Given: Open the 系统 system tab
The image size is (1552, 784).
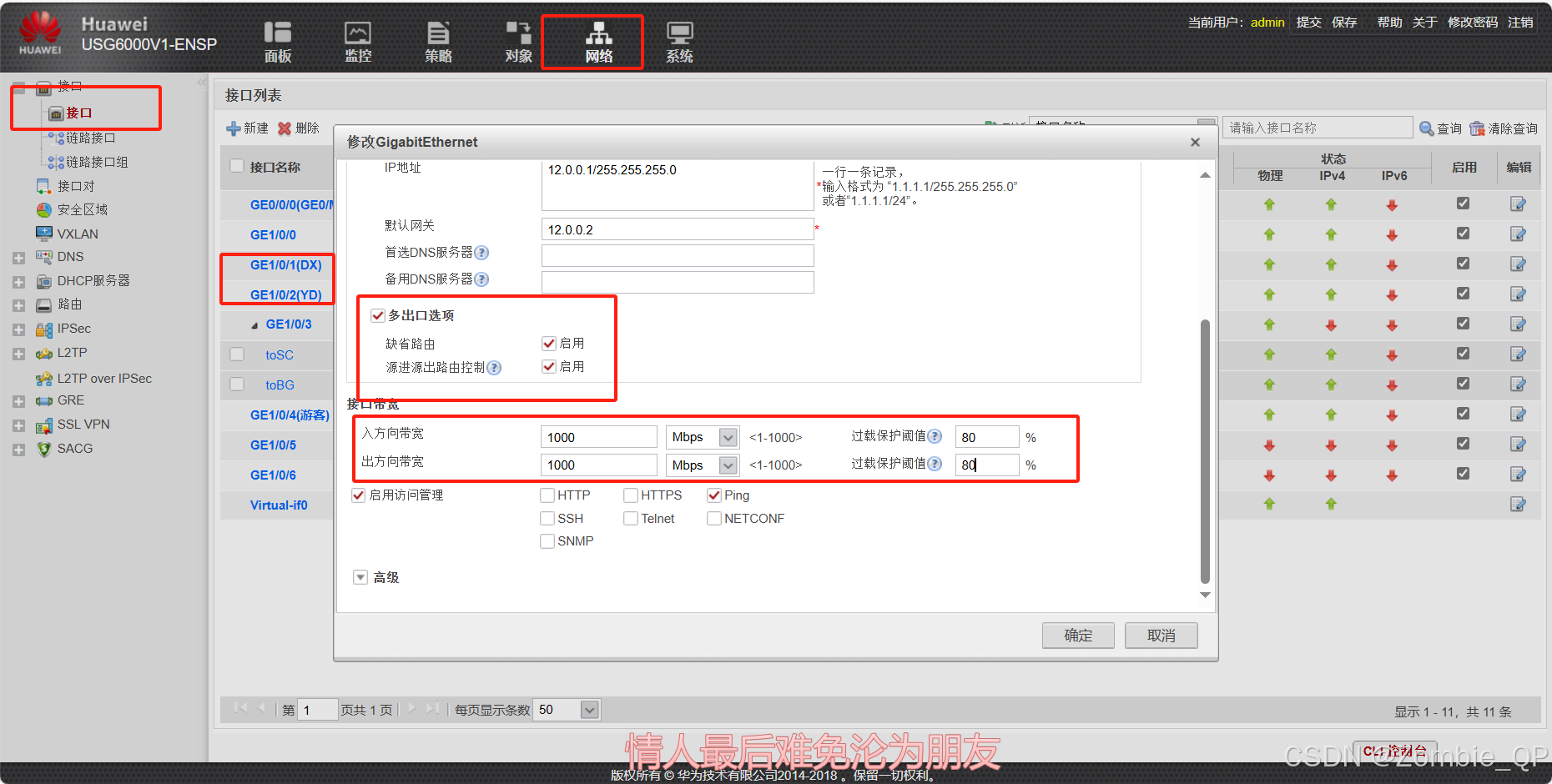Looking at the screenshot, I should (679, 43).
